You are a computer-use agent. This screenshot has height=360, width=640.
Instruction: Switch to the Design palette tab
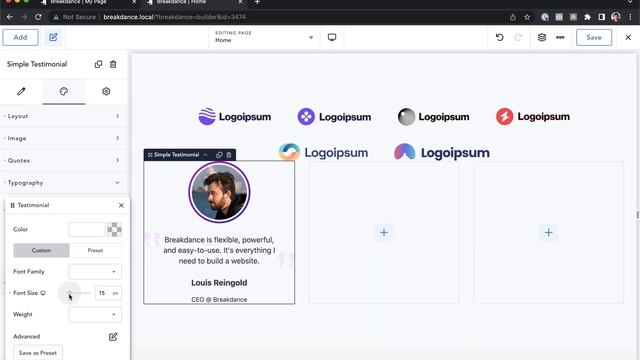64,91
